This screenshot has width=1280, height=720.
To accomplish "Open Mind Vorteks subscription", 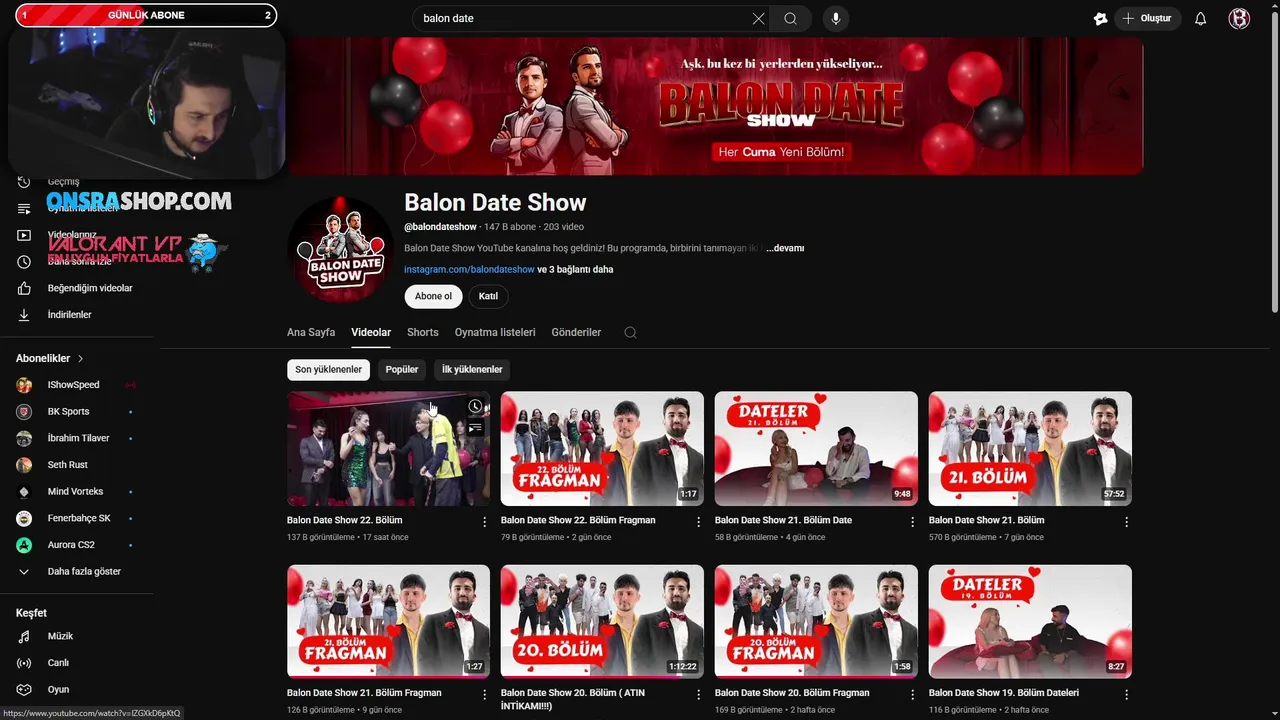I will pyautogui.click(x=77, y=491).
